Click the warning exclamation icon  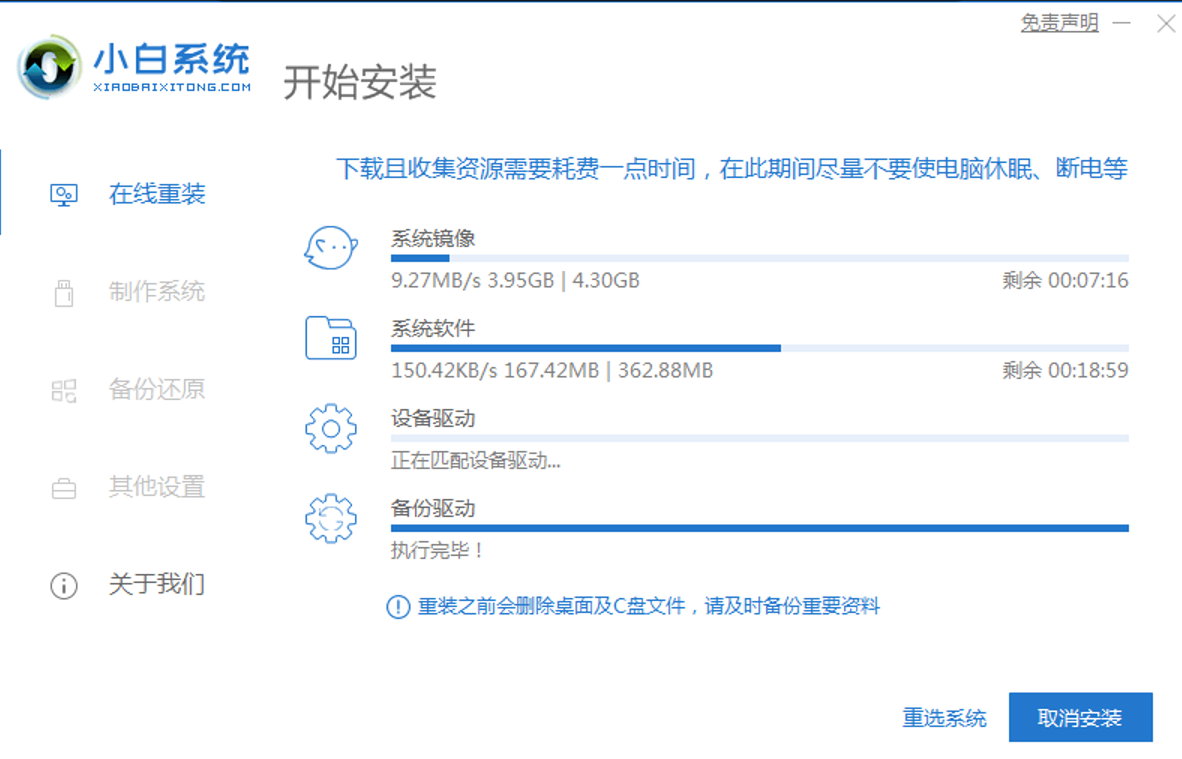click(x=398, y=606)
